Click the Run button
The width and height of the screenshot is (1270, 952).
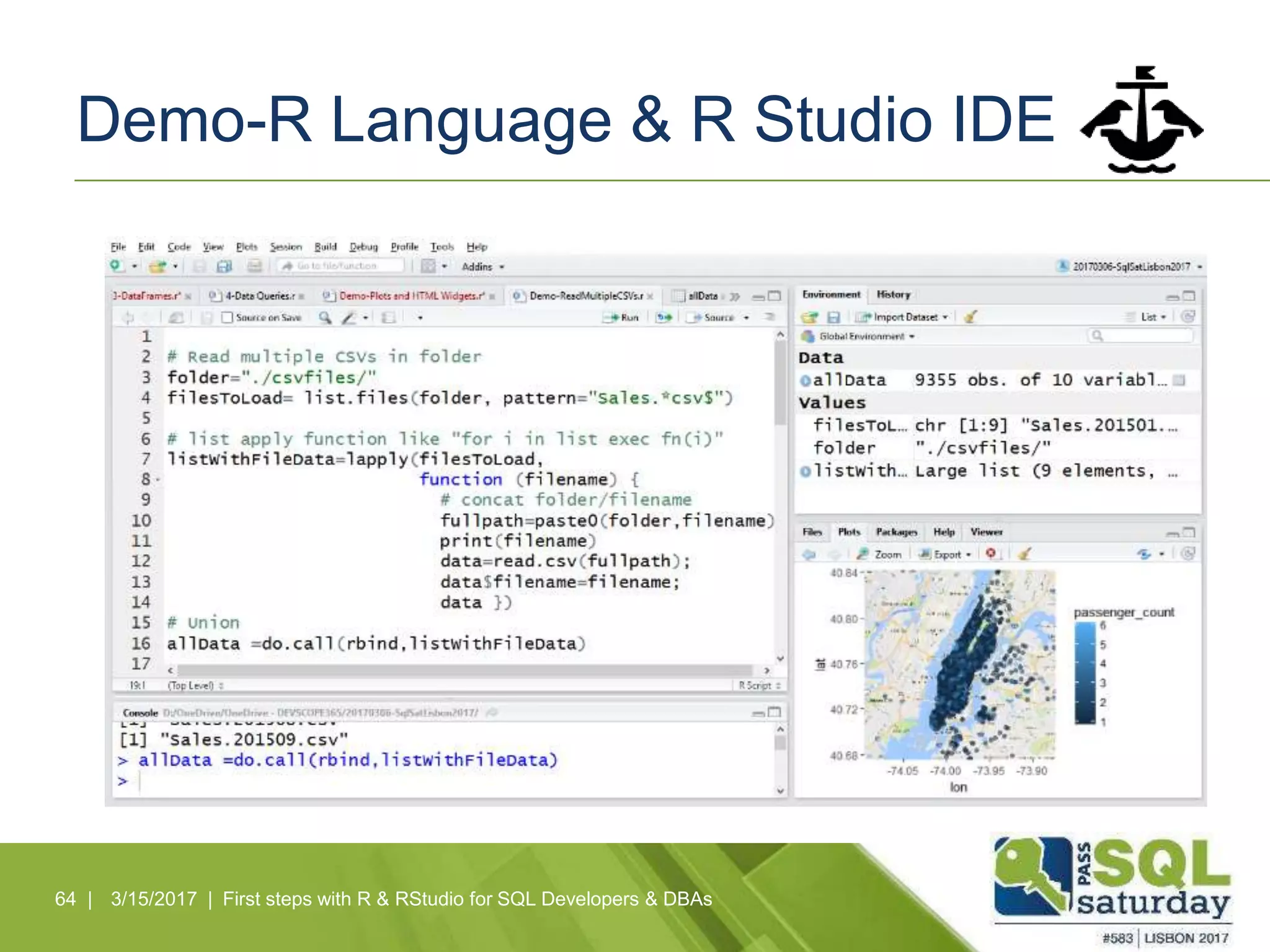621,317
